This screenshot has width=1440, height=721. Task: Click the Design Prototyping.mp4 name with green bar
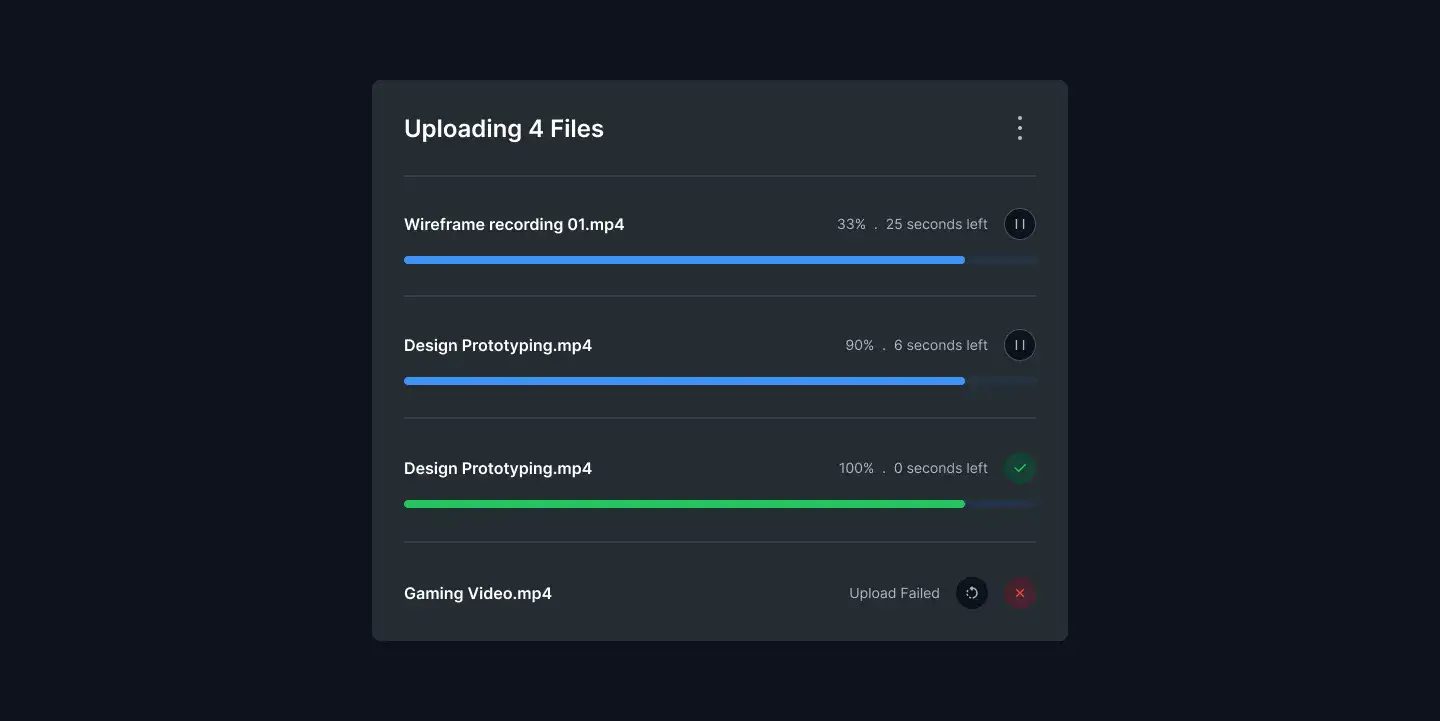tap(497, 468)
